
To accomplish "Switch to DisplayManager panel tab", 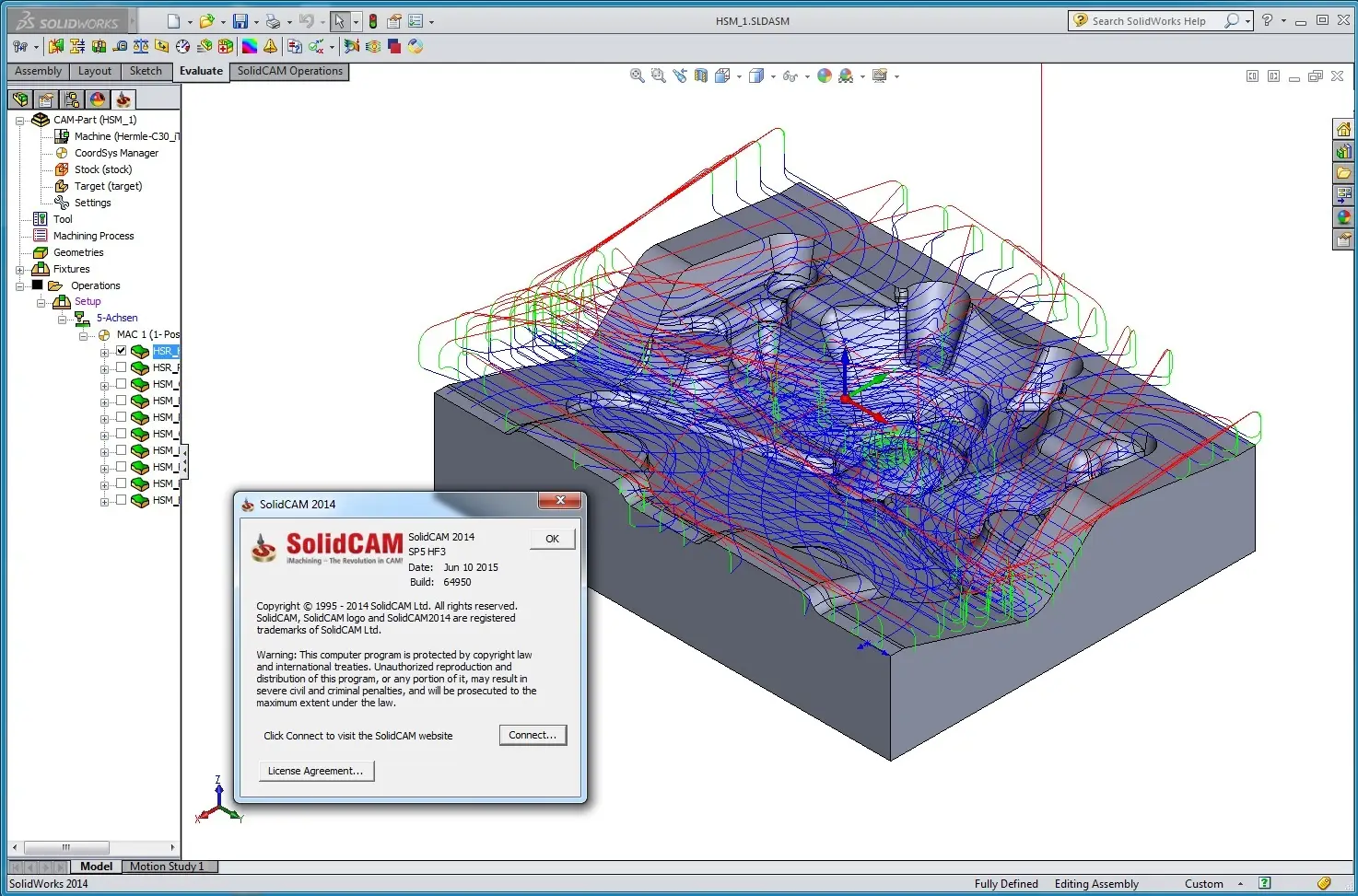I will click(x=97, y=99).
